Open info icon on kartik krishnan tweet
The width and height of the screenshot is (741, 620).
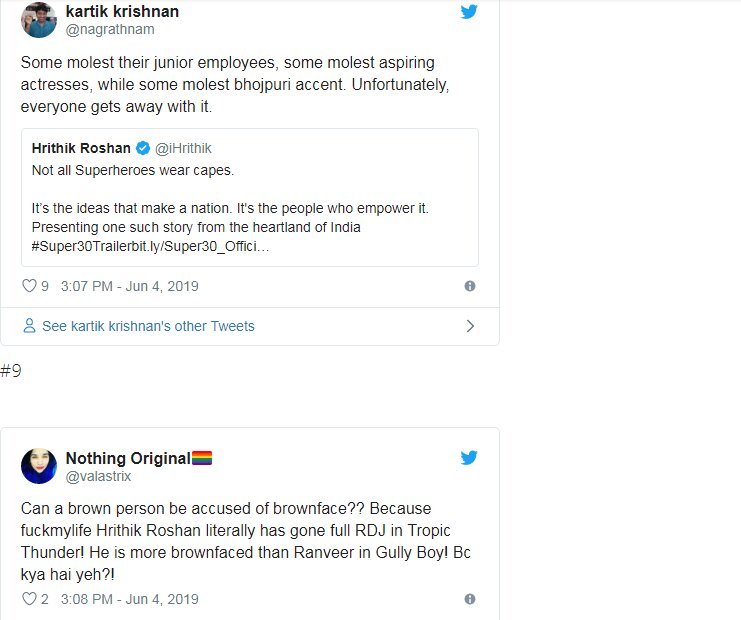click(x=469, y=286)
